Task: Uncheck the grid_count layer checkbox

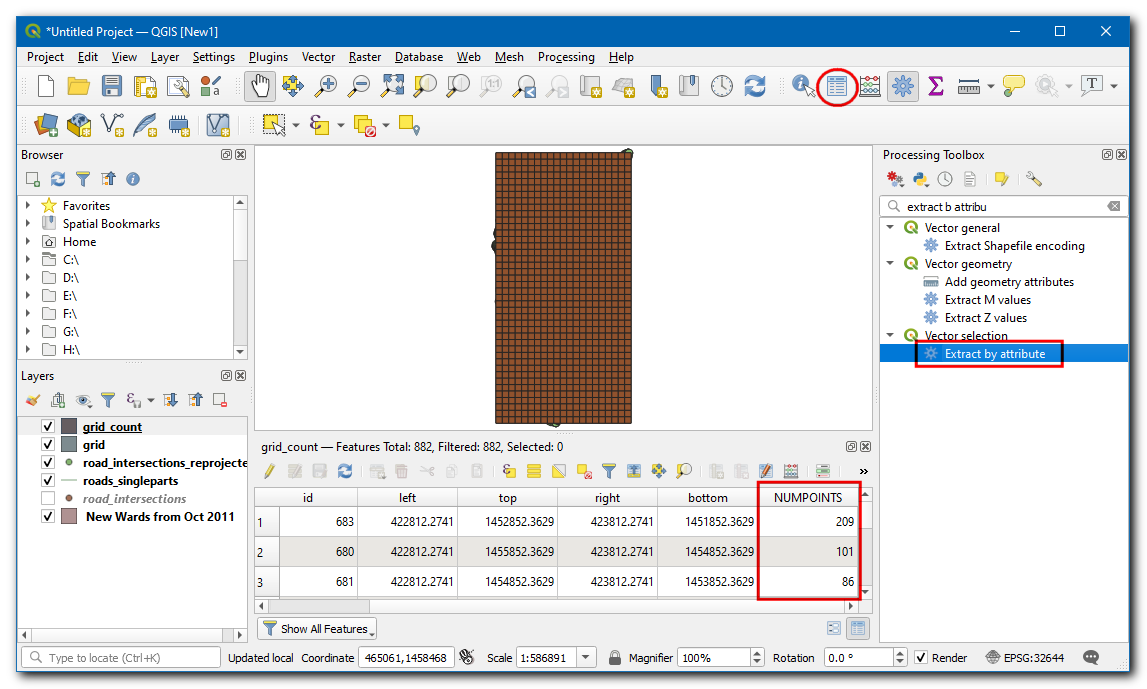Action: [47, 427]
